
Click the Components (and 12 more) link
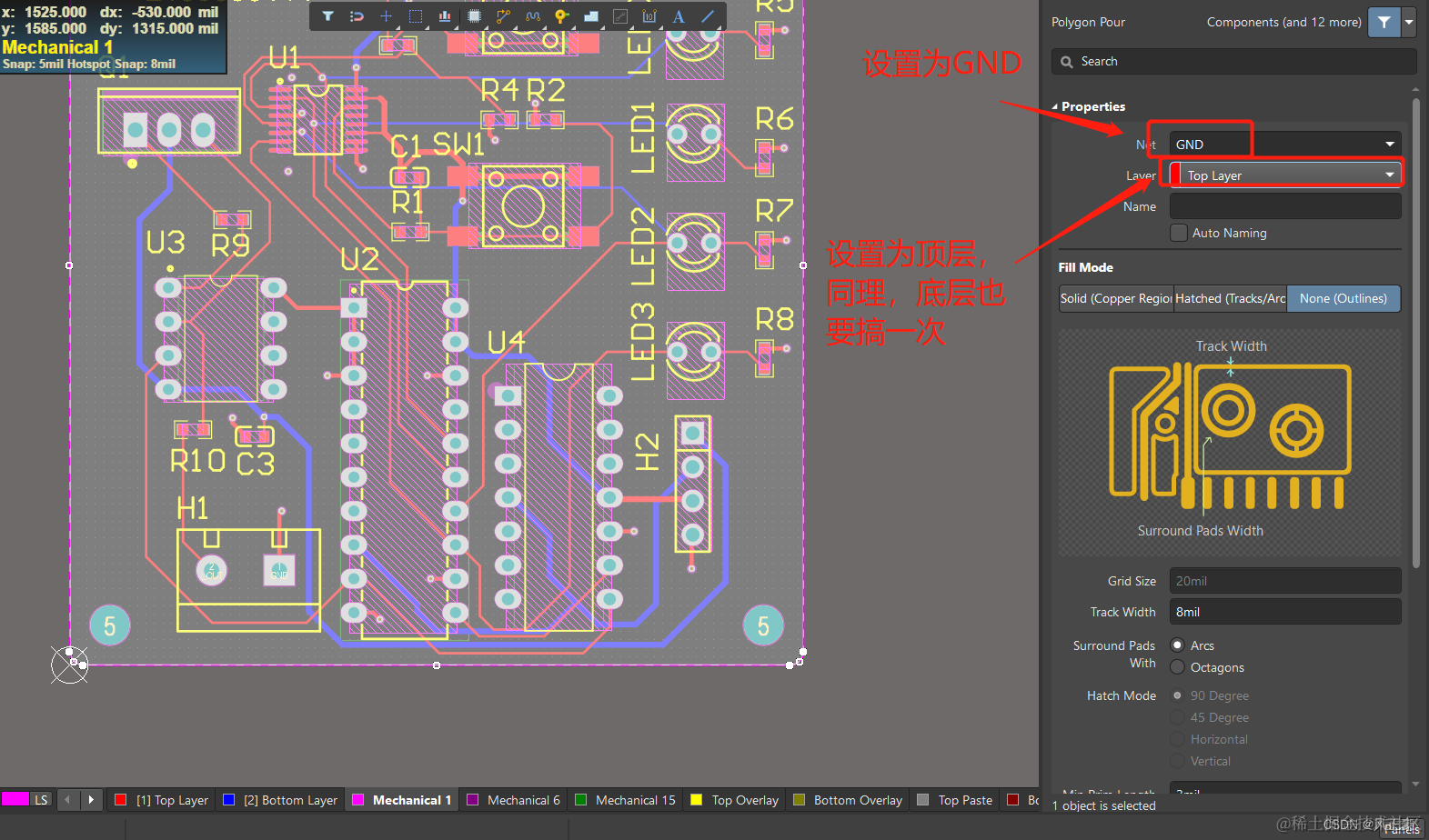click(1283, 22)
